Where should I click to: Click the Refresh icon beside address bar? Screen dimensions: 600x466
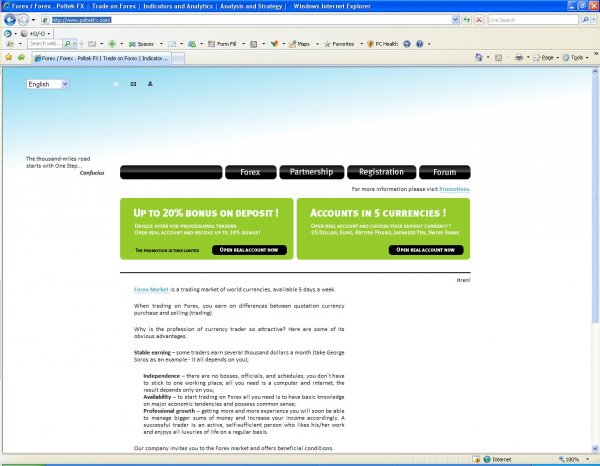click(466, 20)
